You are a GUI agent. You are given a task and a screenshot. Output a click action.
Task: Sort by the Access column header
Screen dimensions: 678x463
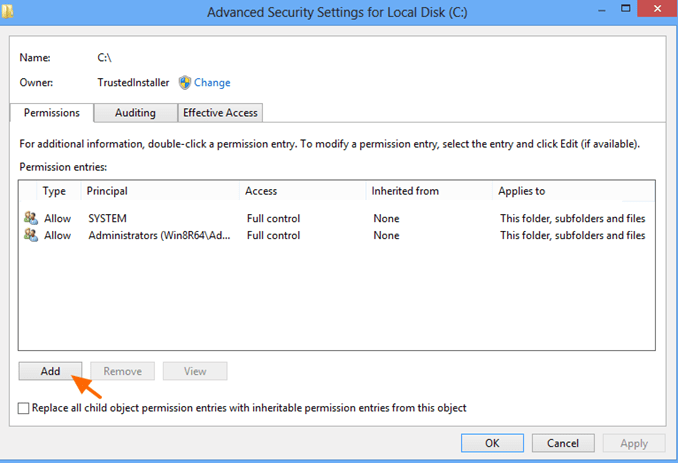[303, 191]
